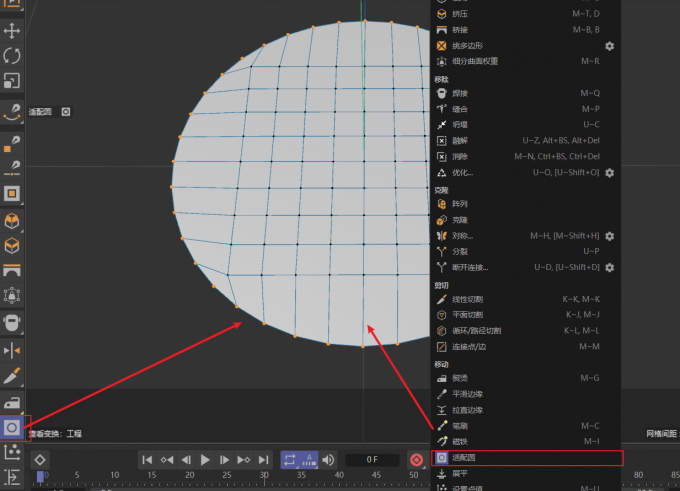Viewport: 680px width, 491px height.
Task: Toggle the red record keyframe button
Action: 416,460
